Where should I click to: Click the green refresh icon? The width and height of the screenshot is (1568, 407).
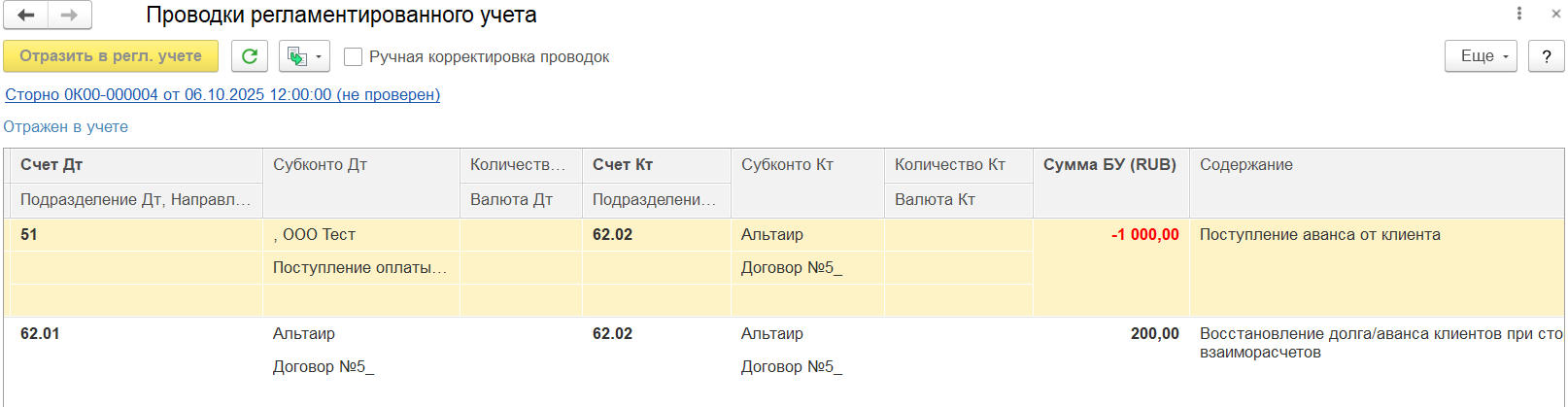[250, 56]
